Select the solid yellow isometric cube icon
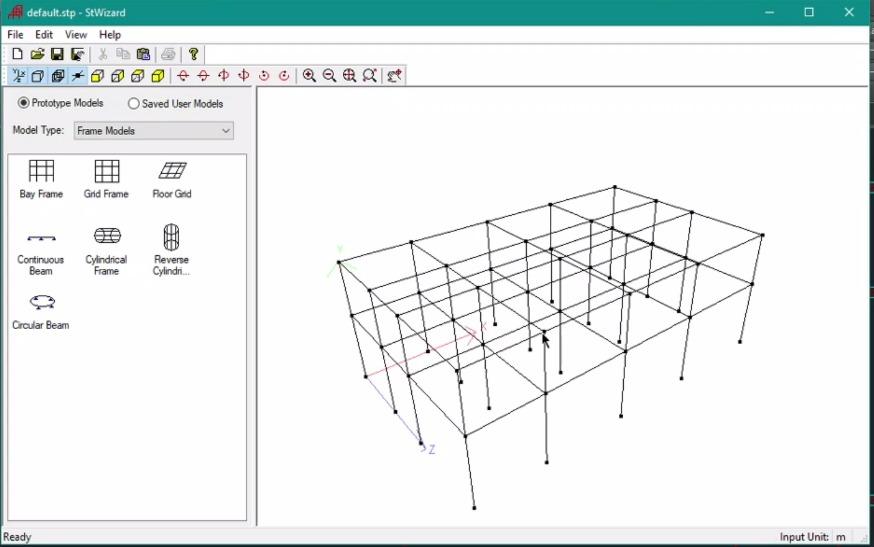This screenshot has width=874, height=547. 158,76
